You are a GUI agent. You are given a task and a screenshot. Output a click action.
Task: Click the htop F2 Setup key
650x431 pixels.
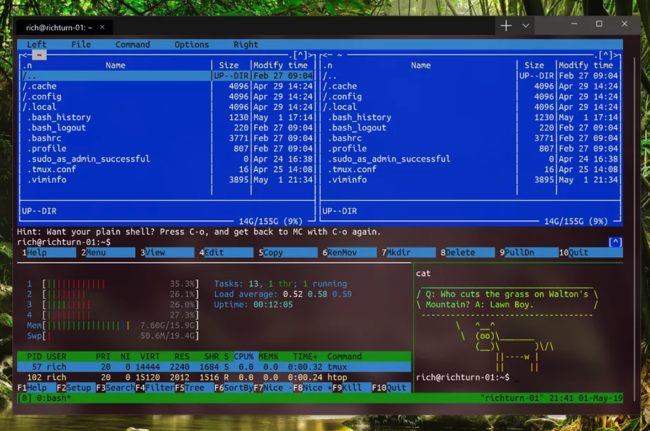pos(76,387)
